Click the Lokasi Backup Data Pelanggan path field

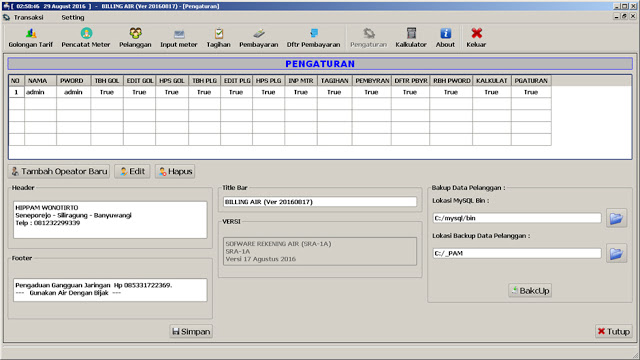click(x=517, y=253)
